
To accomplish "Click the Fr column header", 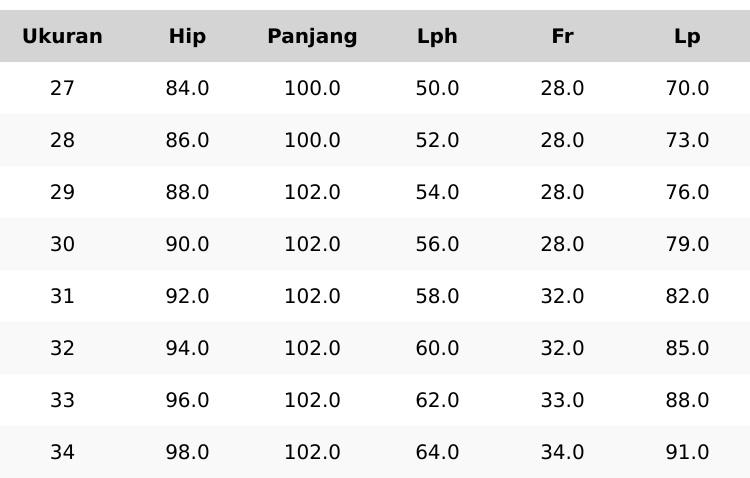I will [x=562, y=37].
